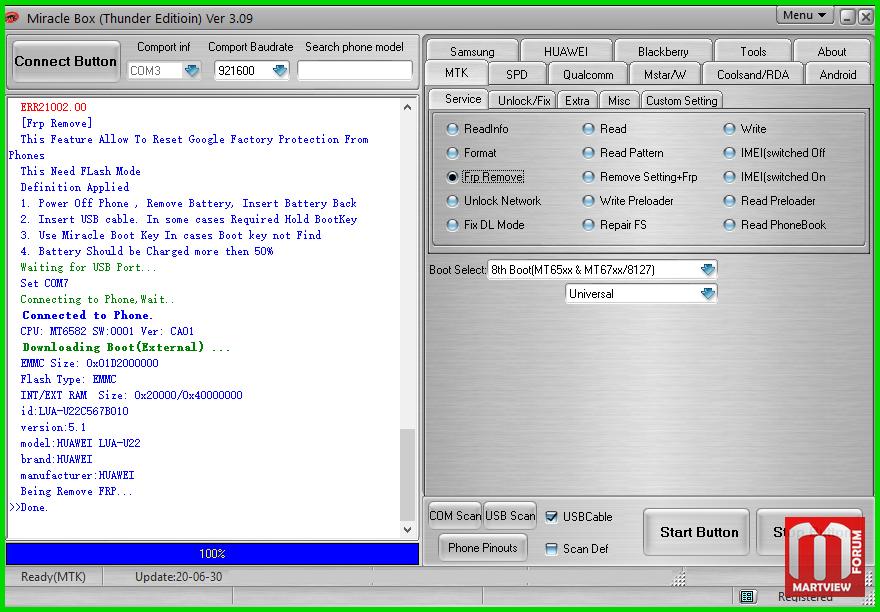The height and width of the screenshot is (612, 880).
Task: Click the 'Being Remove FRP...' log line
Action: coord(77,491)
